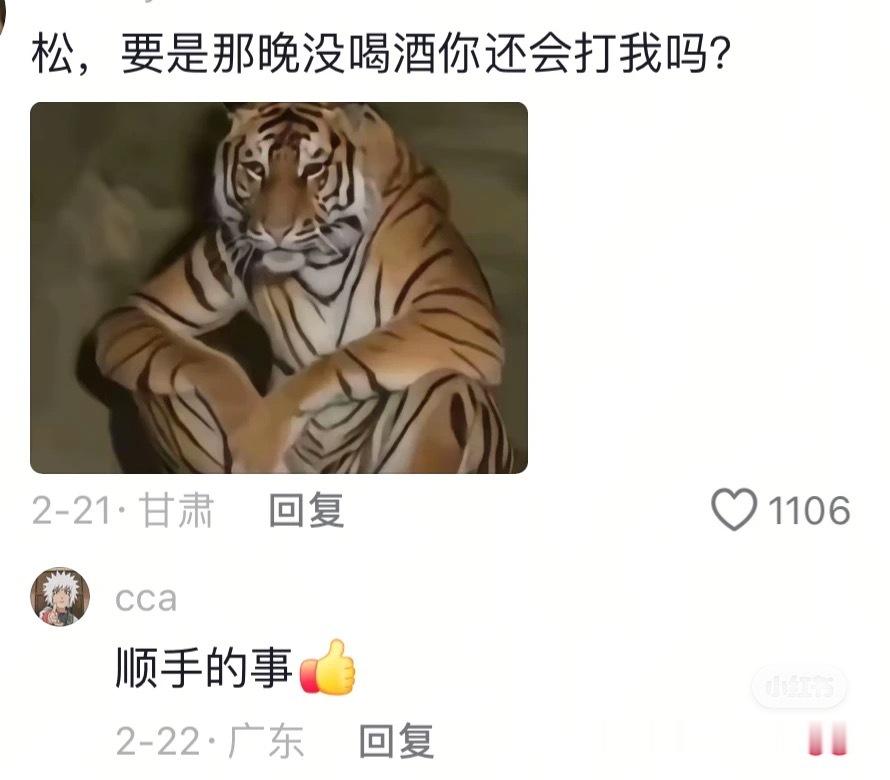The width and height of the screenshot is (890, 780).
Task: Reply to cca's comment via 回复
Action: (x=397, y=741)
